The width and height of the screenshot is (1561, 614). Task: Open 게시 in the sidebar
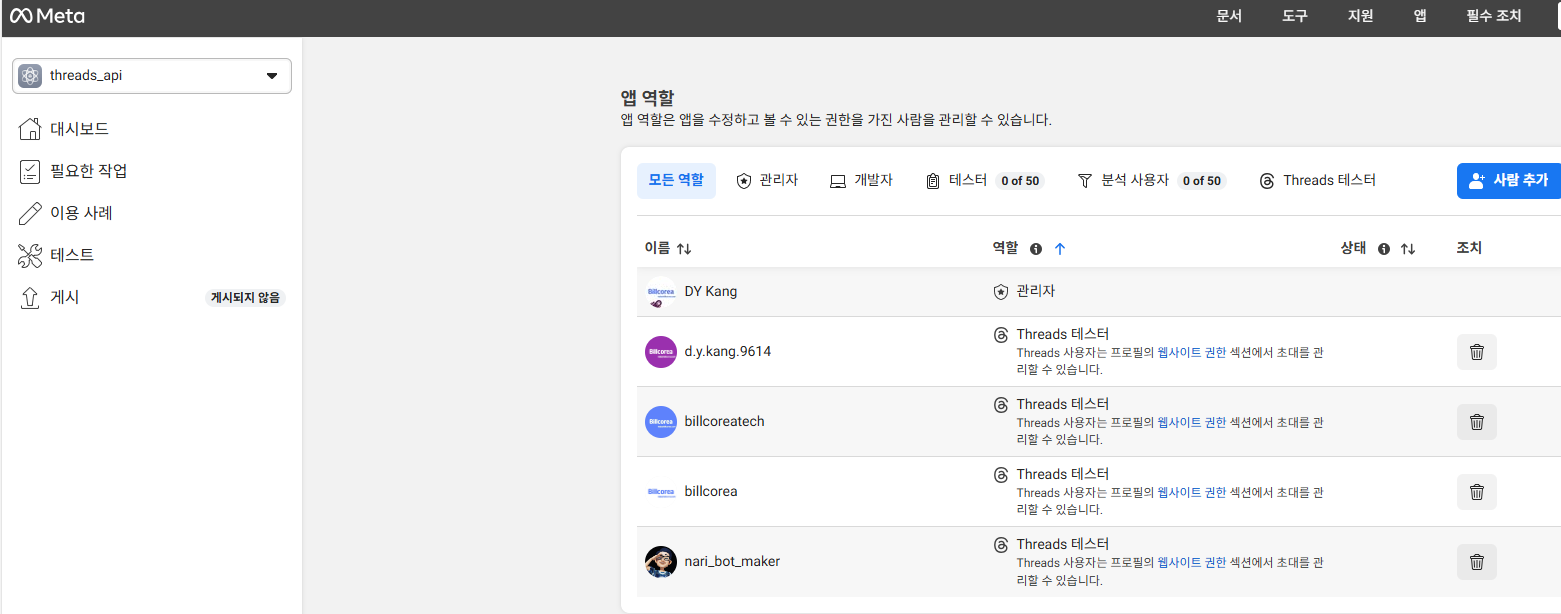(64, 297)
